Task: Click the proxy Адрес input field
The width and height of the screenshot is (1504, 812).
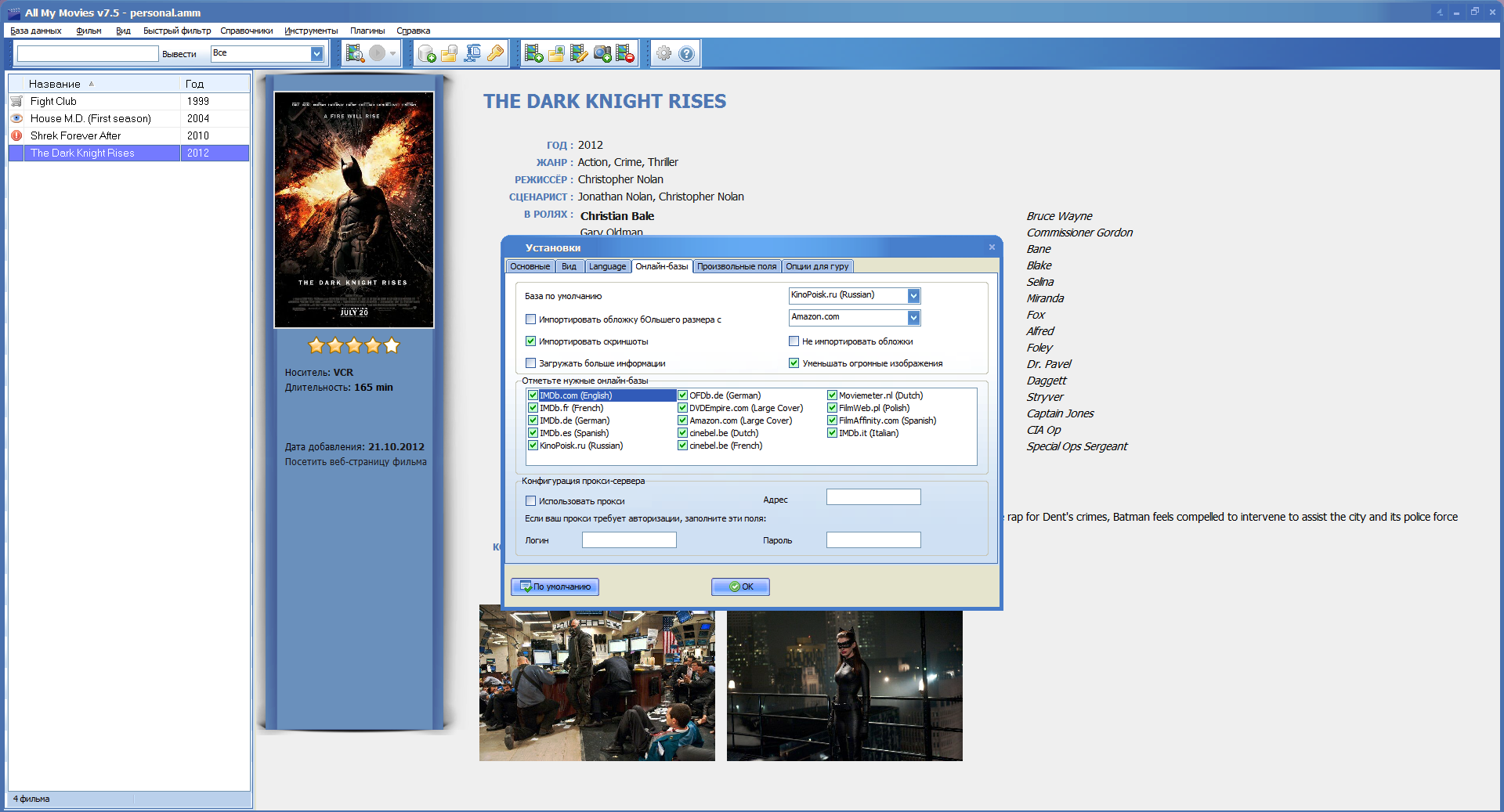Action: coord(873,497)
